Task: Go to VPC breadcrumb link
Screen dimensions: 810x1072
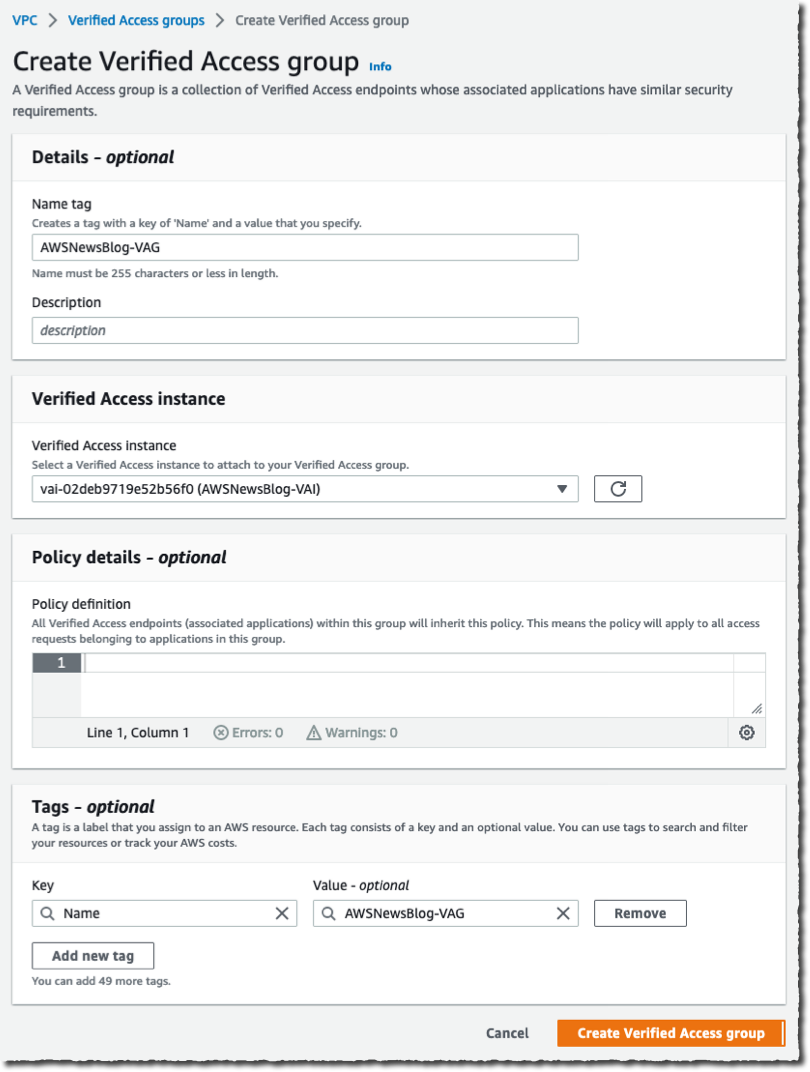Action: tap(25, 20)
